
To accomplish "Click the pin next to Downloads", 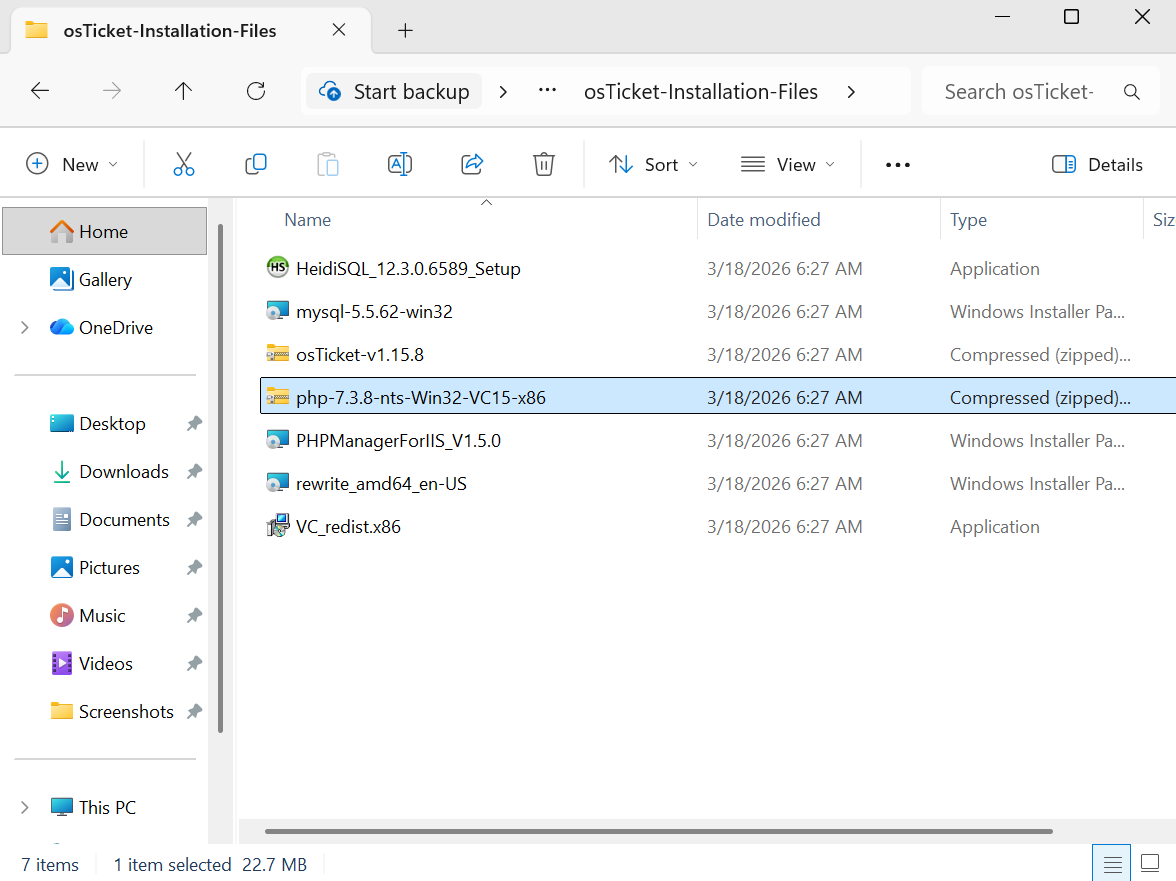I will (194, 472).
